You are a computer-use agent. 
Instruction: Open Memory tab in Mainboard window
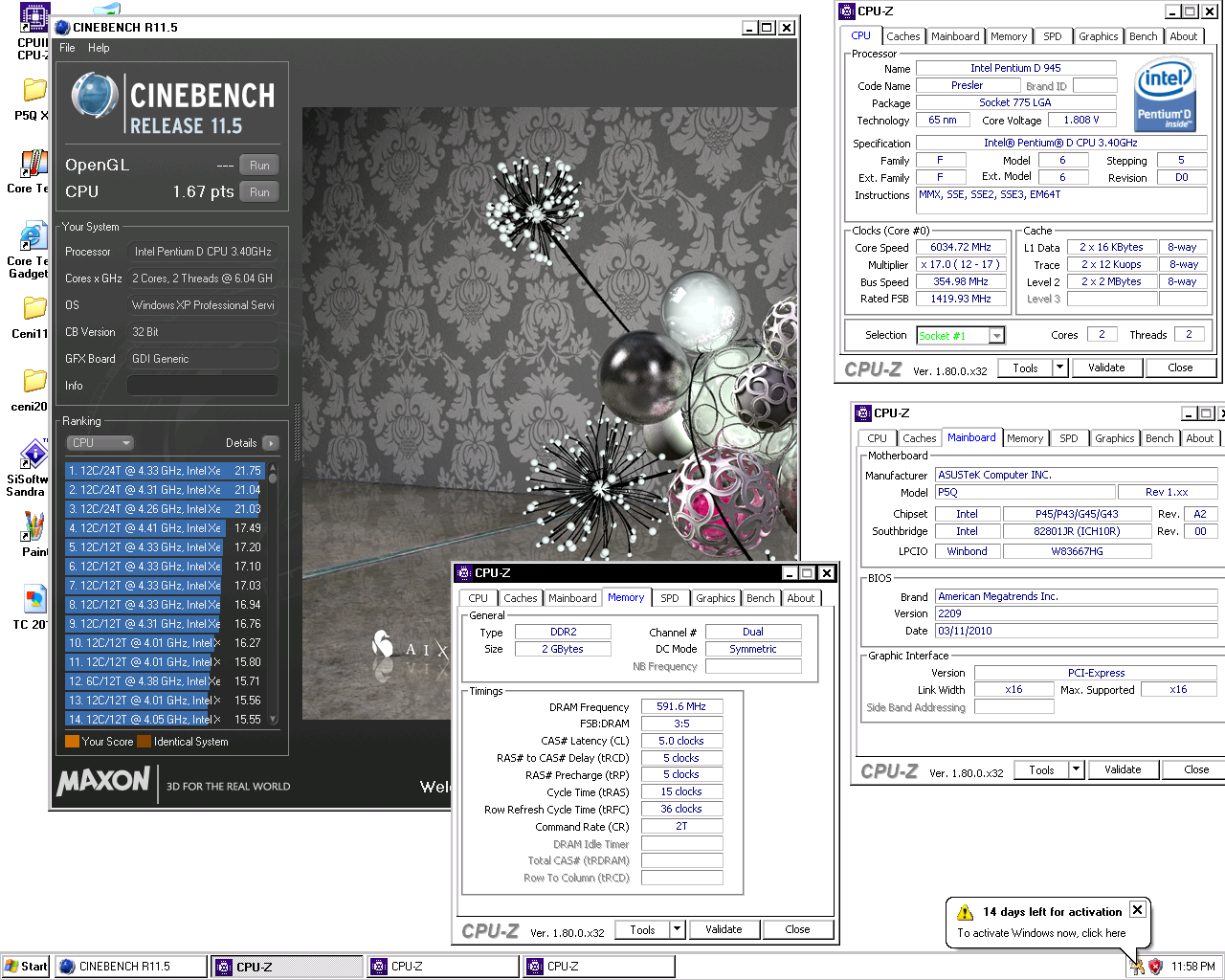tap(1024, 438)
